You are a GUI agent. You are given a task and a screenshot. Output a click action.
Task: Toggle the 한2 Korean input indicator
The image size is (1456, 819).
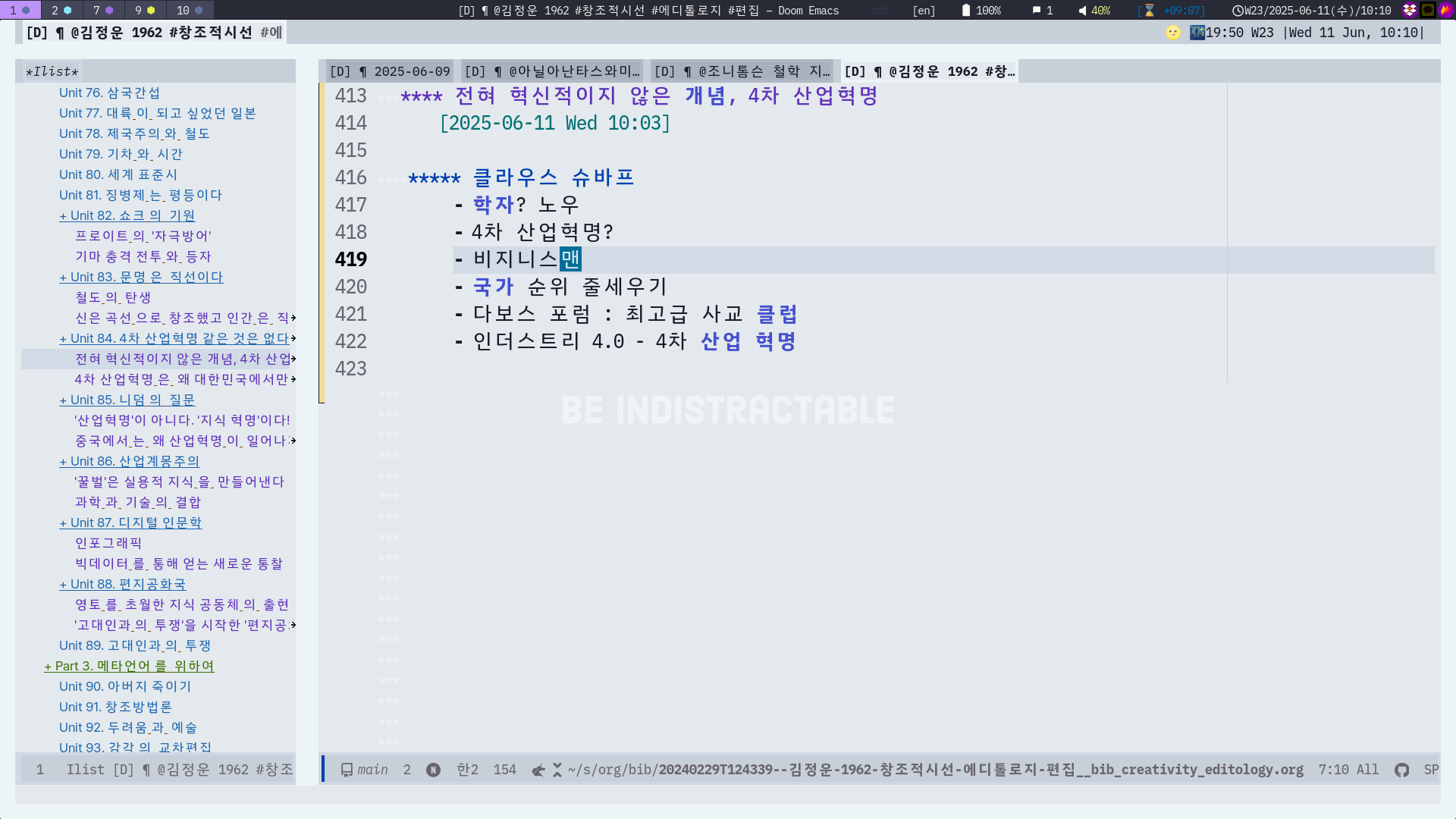point(467,770)
